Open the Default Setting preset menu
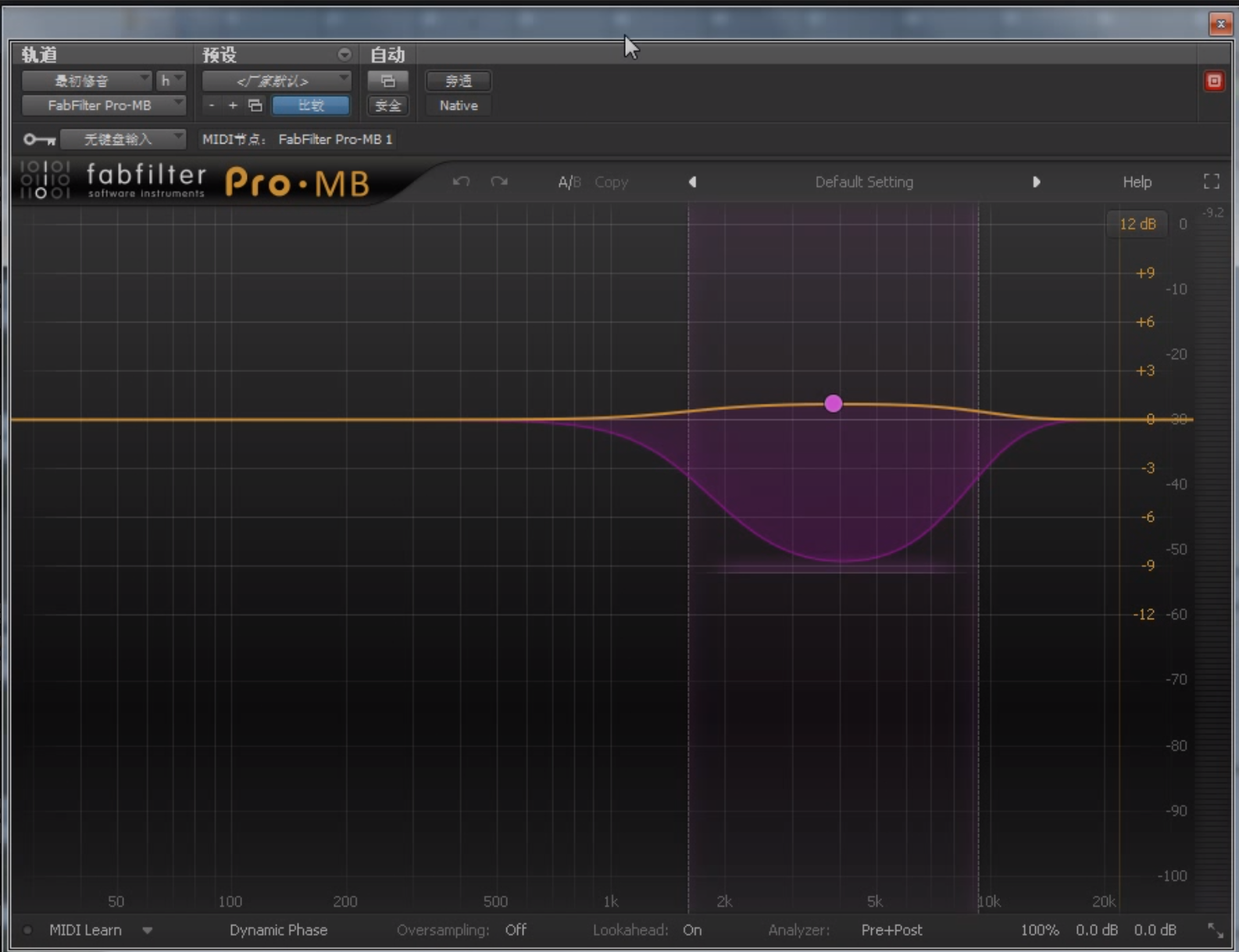 (863, 182)
